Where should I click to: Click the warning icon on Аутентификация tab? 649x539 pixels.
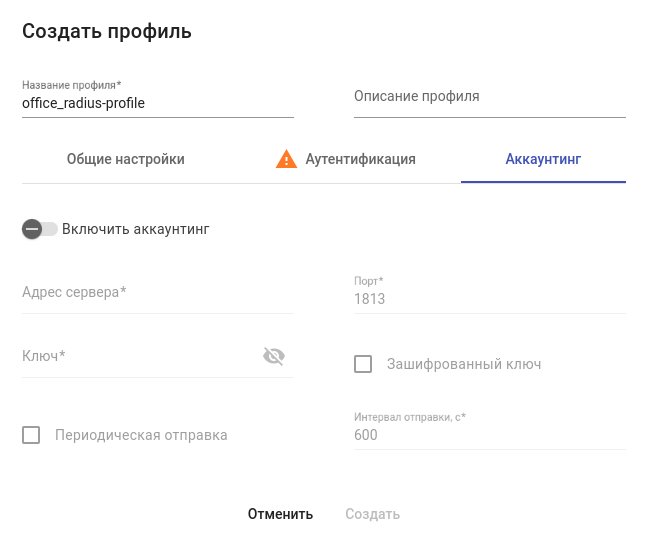(287, 159)
